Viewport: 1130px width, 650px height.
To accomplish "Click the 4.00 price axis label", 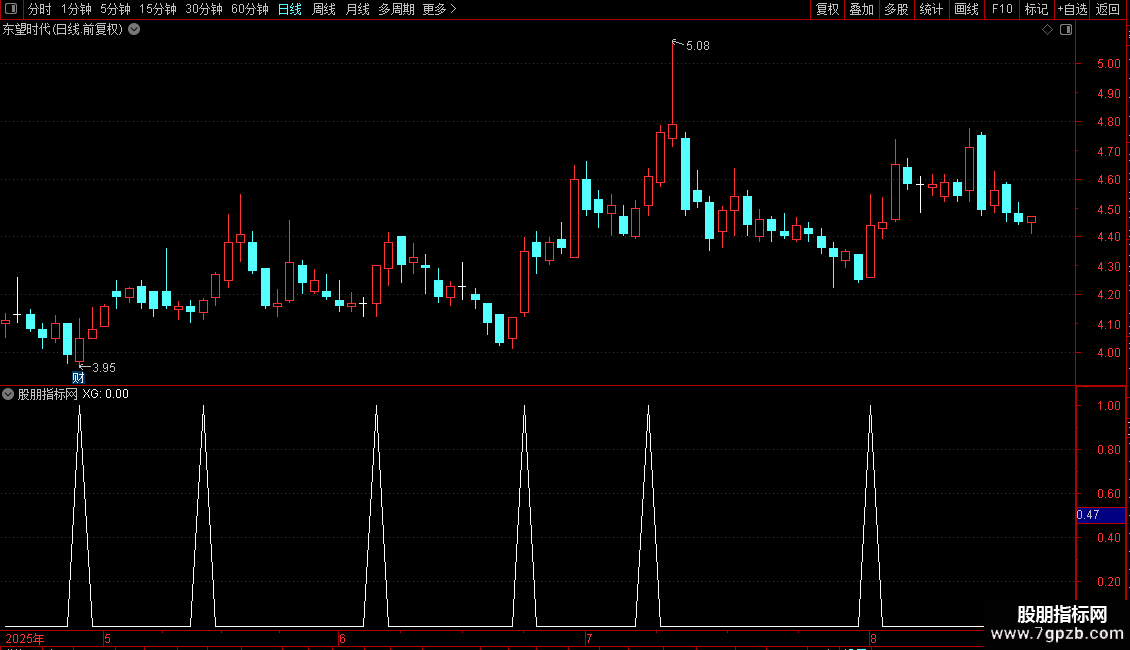I will click(1109, 353).
